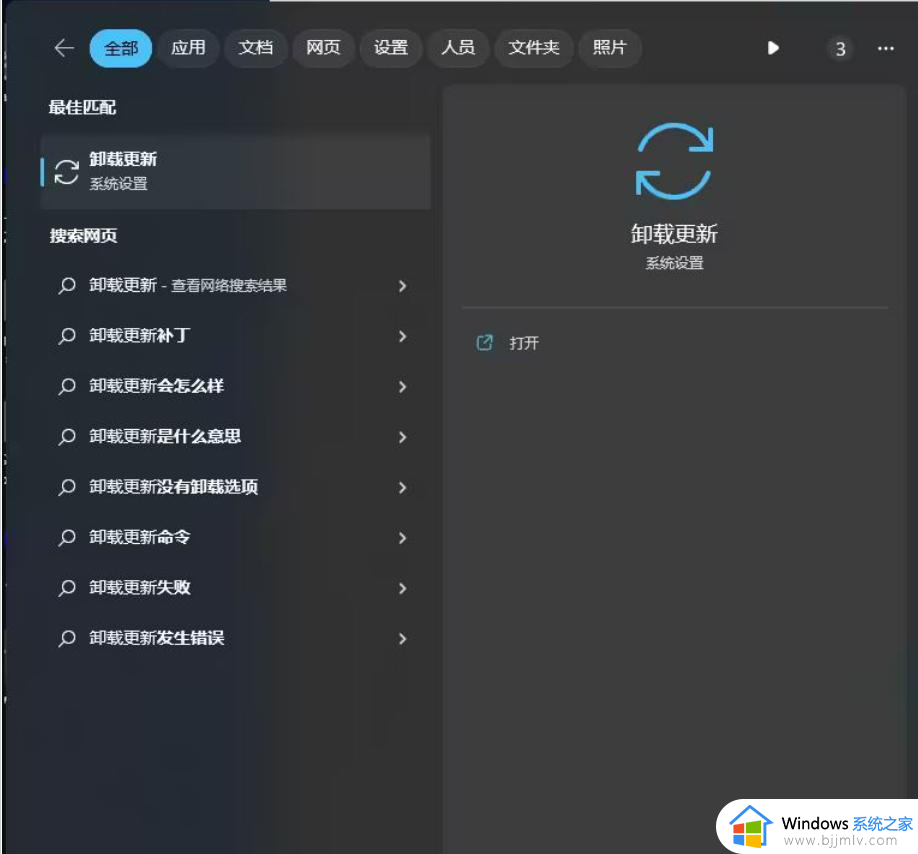918x854 pixels.
Task: Click the large blue sync icon in preview pane
Action: [674, 161]
